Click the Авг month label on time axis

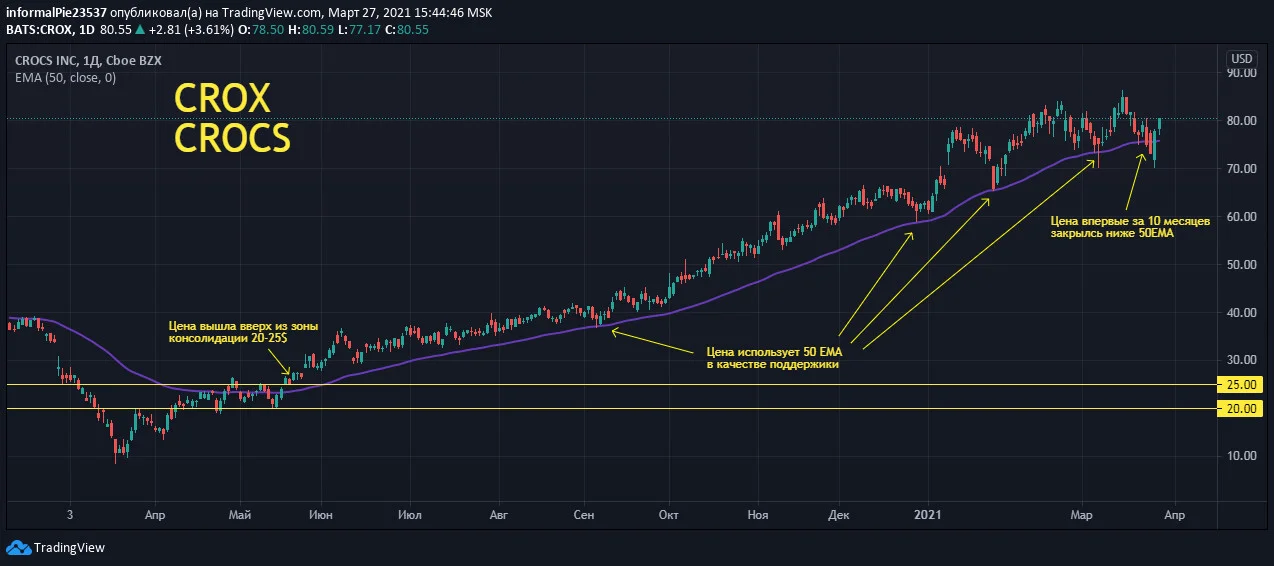499,515
